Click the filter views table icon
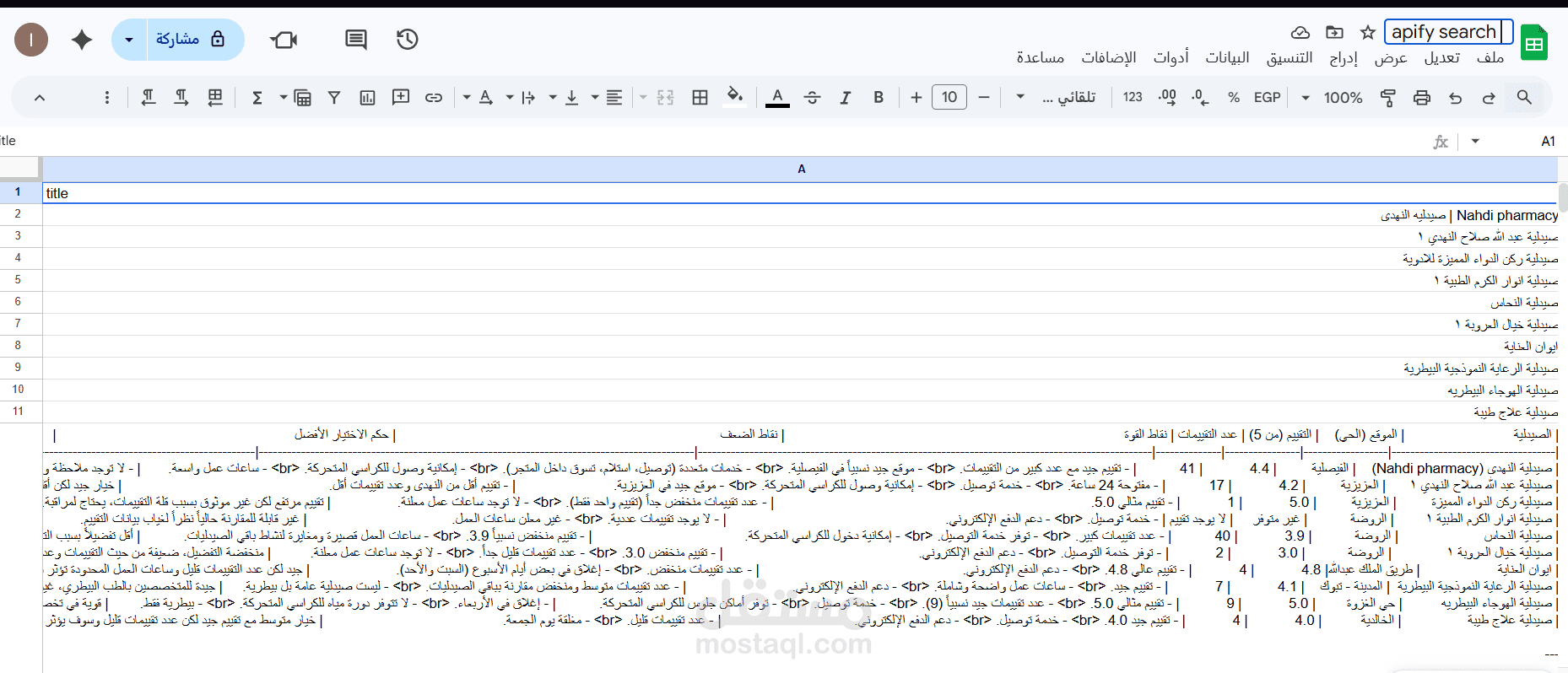The height and width of the screenshot is (673, 1568). click(302, 98)
